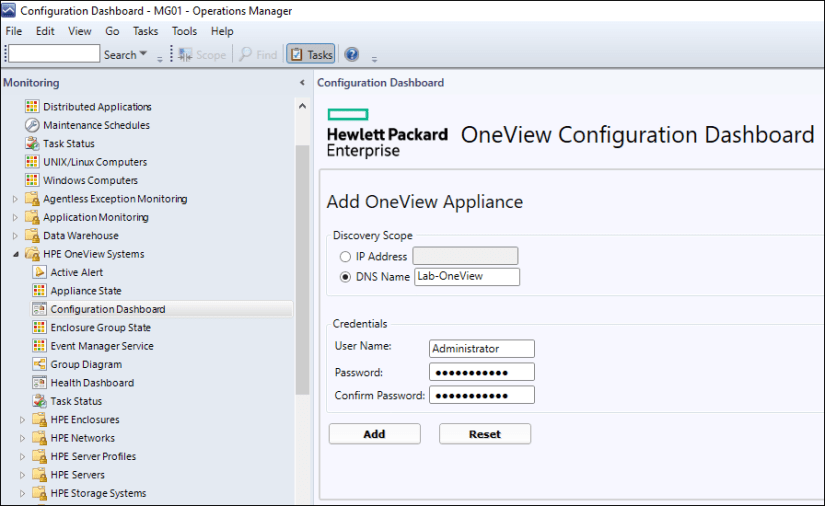Open help with the blue question icon
This screenshot has width=825, height=506.
click(x=351, y=54)
